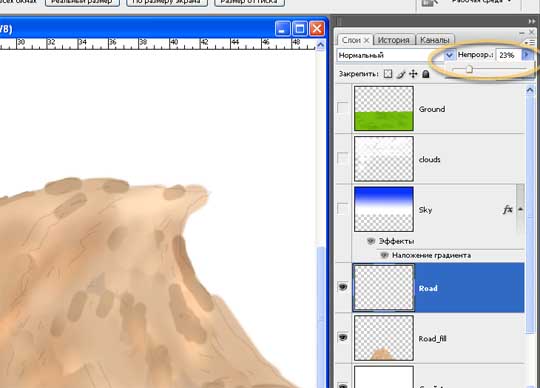
Task: Close the Слои tab with its x
Action: point(366,40)
